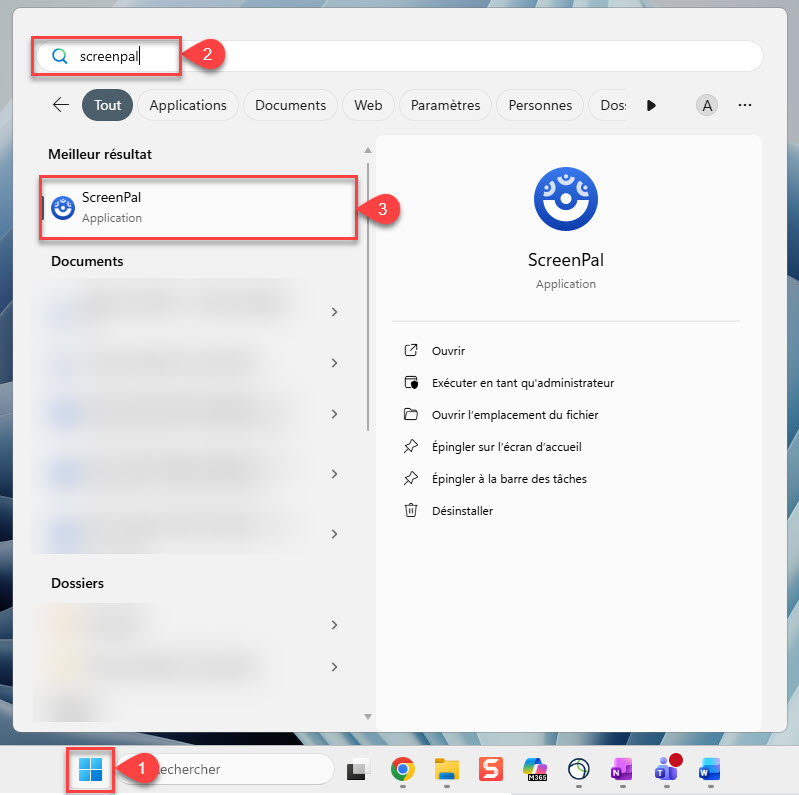The width and height of the screenshot is (799, 795).
Task: Expand the first Dossiers result chevron
Action: click(334, 625)
